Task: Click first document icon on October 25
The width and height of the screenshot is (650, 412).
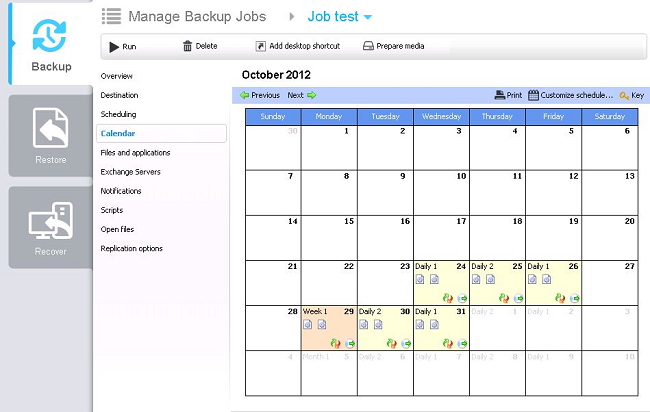Action: click(476, 279)
